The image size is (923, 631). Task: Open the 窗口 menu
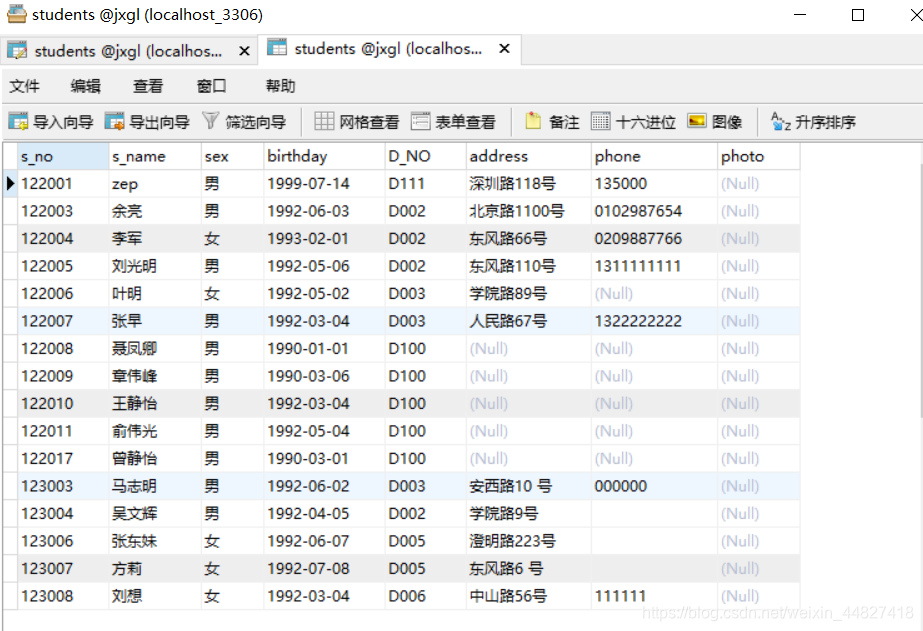pyautogui.click(x=211, y=86)
